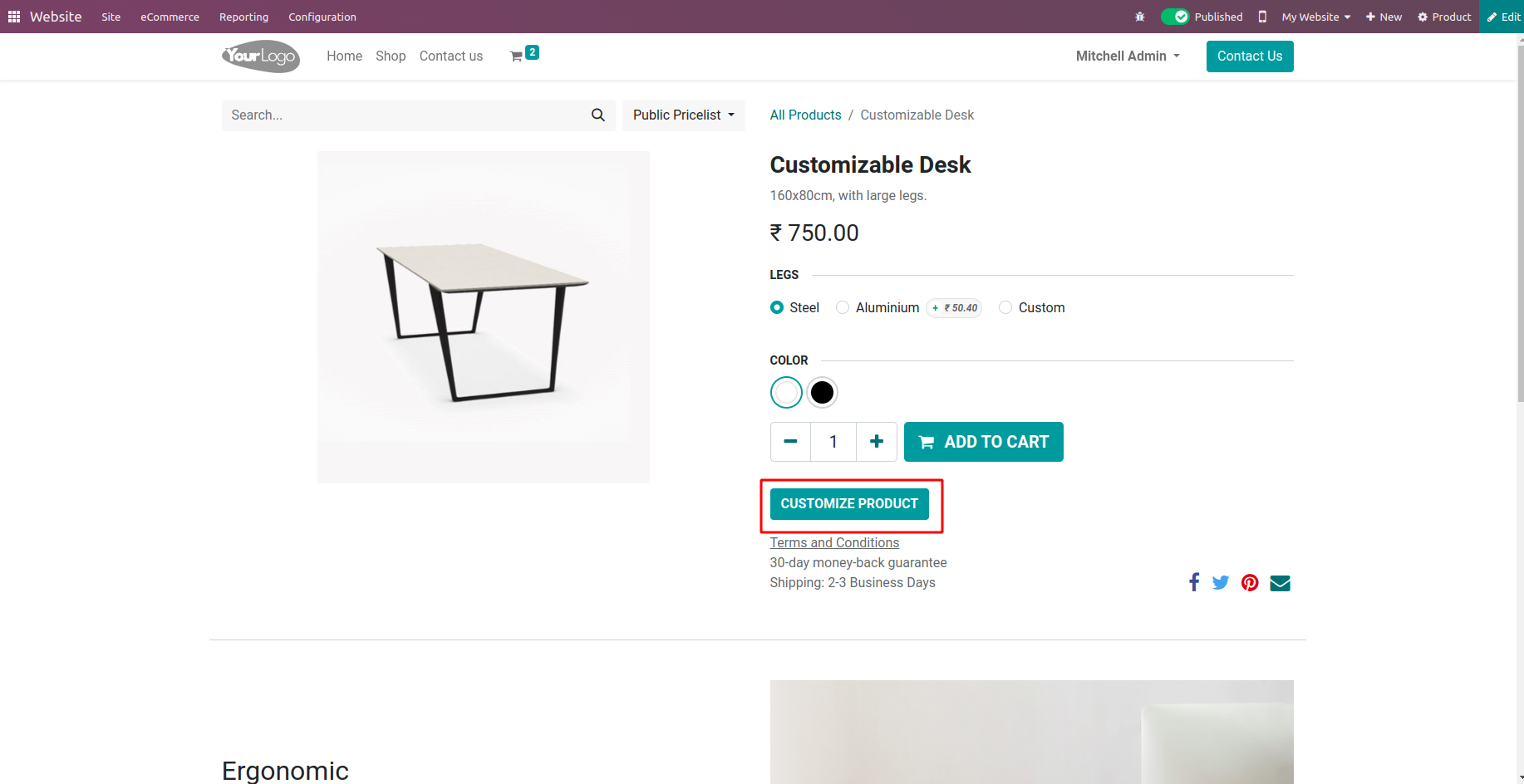1524x784 pixels.
Task: Open mobile preview phone icon
Action: tap(1262, 17)
